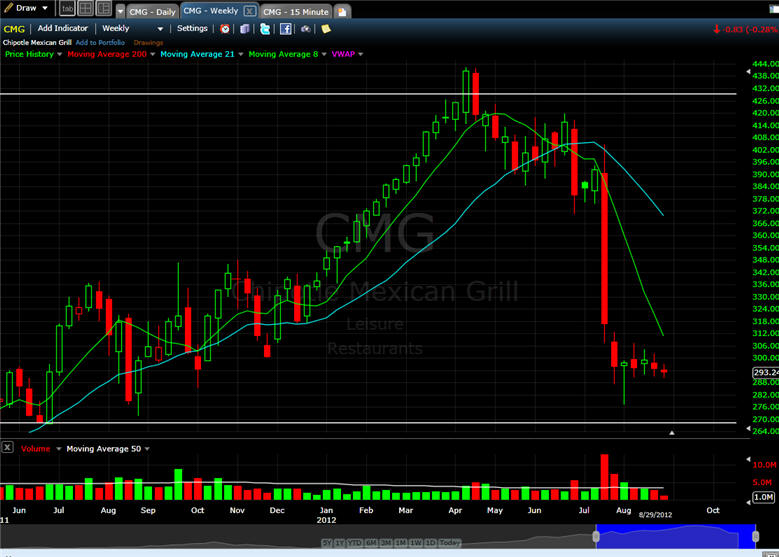This screenshot has height=557, width=779.
Task: Open chart Settings
Action: pos(192,28)
